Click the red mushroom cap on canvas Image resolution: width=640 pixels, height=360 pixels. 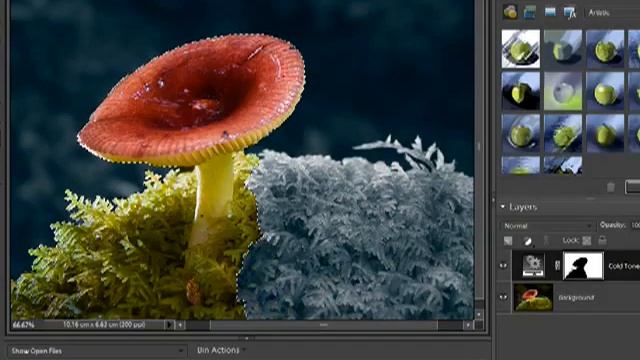tap(192, 98)
